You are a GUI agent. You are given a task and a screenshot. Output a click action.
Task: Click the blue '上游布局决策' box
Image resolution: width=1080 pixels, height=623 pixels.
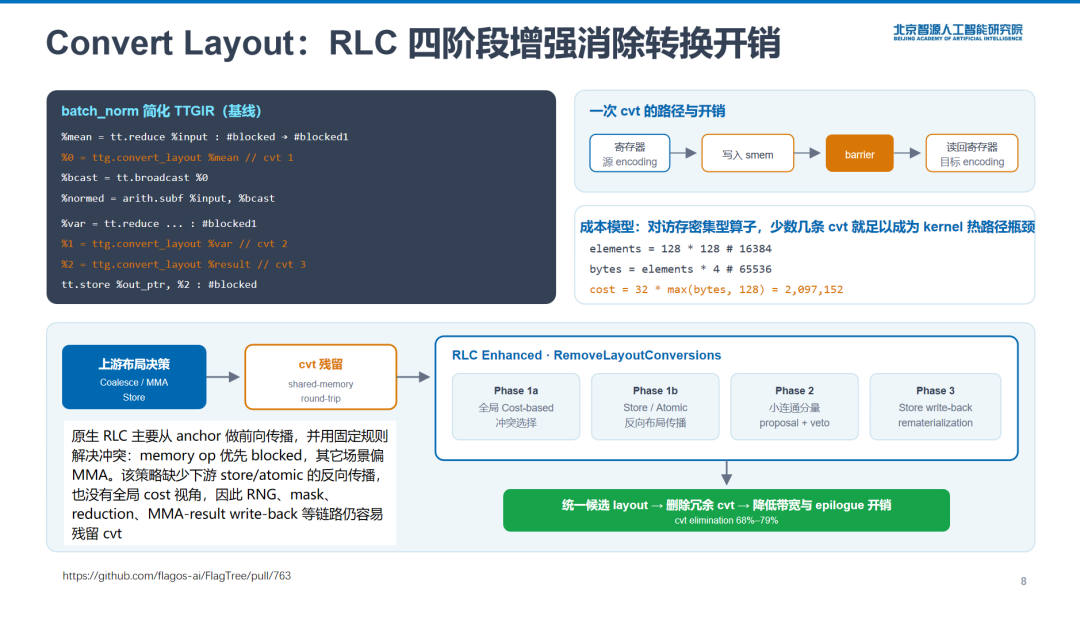(x=134, y=377)
